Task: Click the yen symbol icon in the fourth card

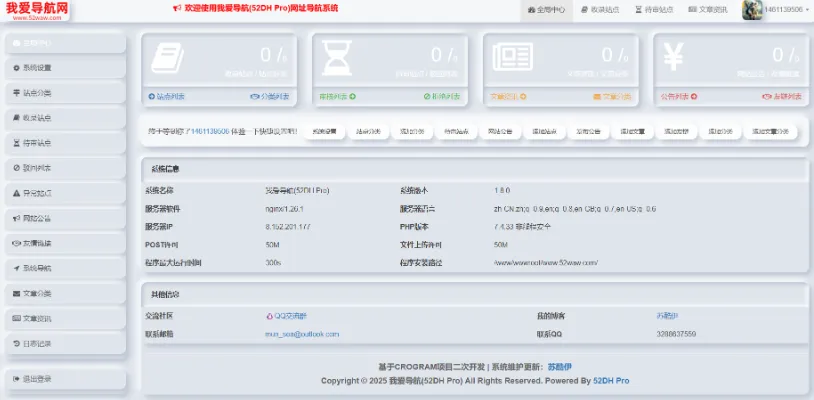Action: (673, 58)
